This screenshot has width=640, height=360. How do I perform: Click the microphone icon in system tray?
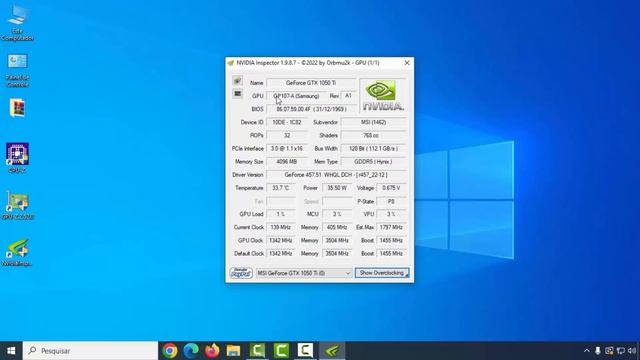pos(598,351)
